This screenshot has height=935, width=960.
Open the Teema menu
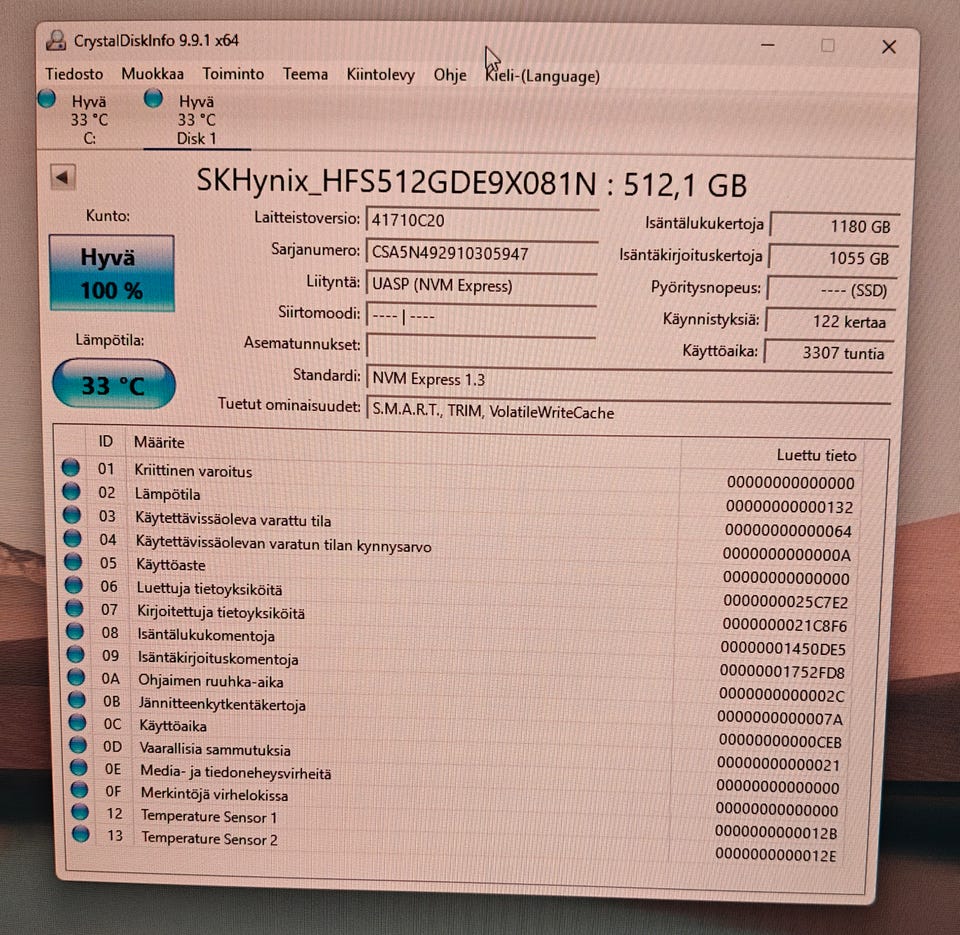(x=305, y=75)
